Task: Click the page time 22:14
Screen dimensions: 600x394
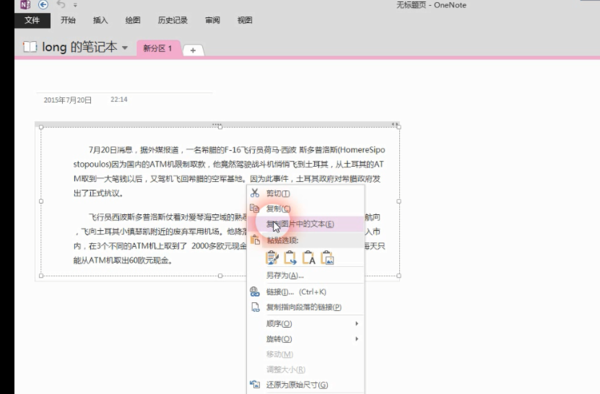Action: [x=119, y=99]
